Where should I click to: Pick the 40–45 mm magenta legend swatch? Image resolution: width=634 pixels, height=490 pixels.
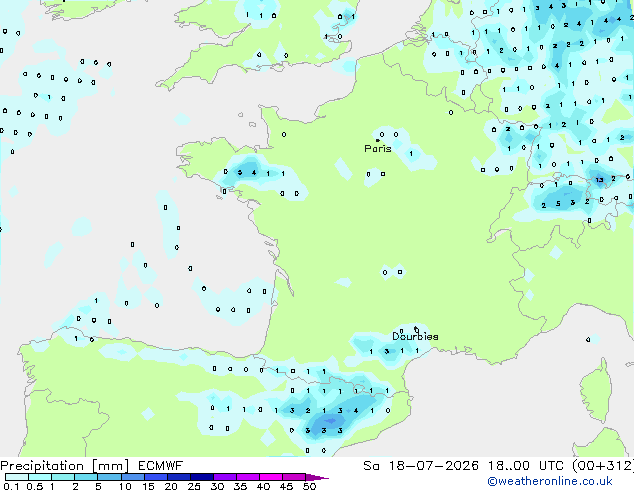pos(271,477)
